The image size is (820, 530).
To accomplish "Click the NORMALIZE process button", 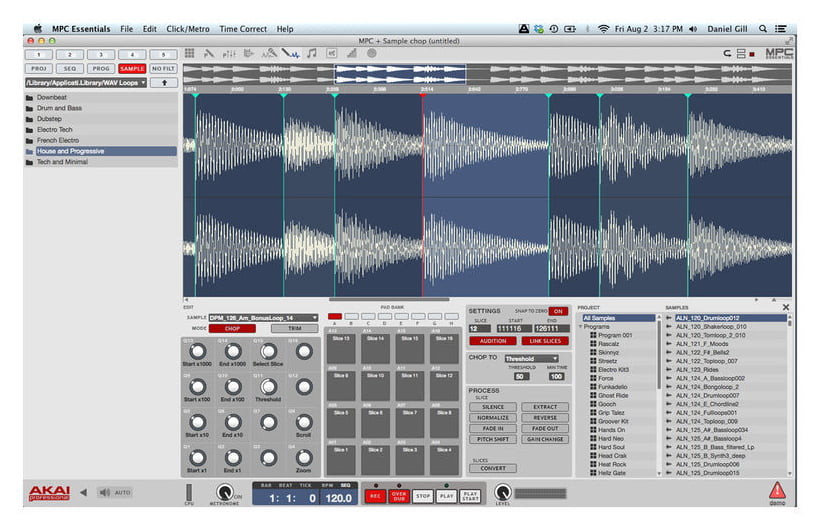I will pyautogui.click(x=493, y=418).
